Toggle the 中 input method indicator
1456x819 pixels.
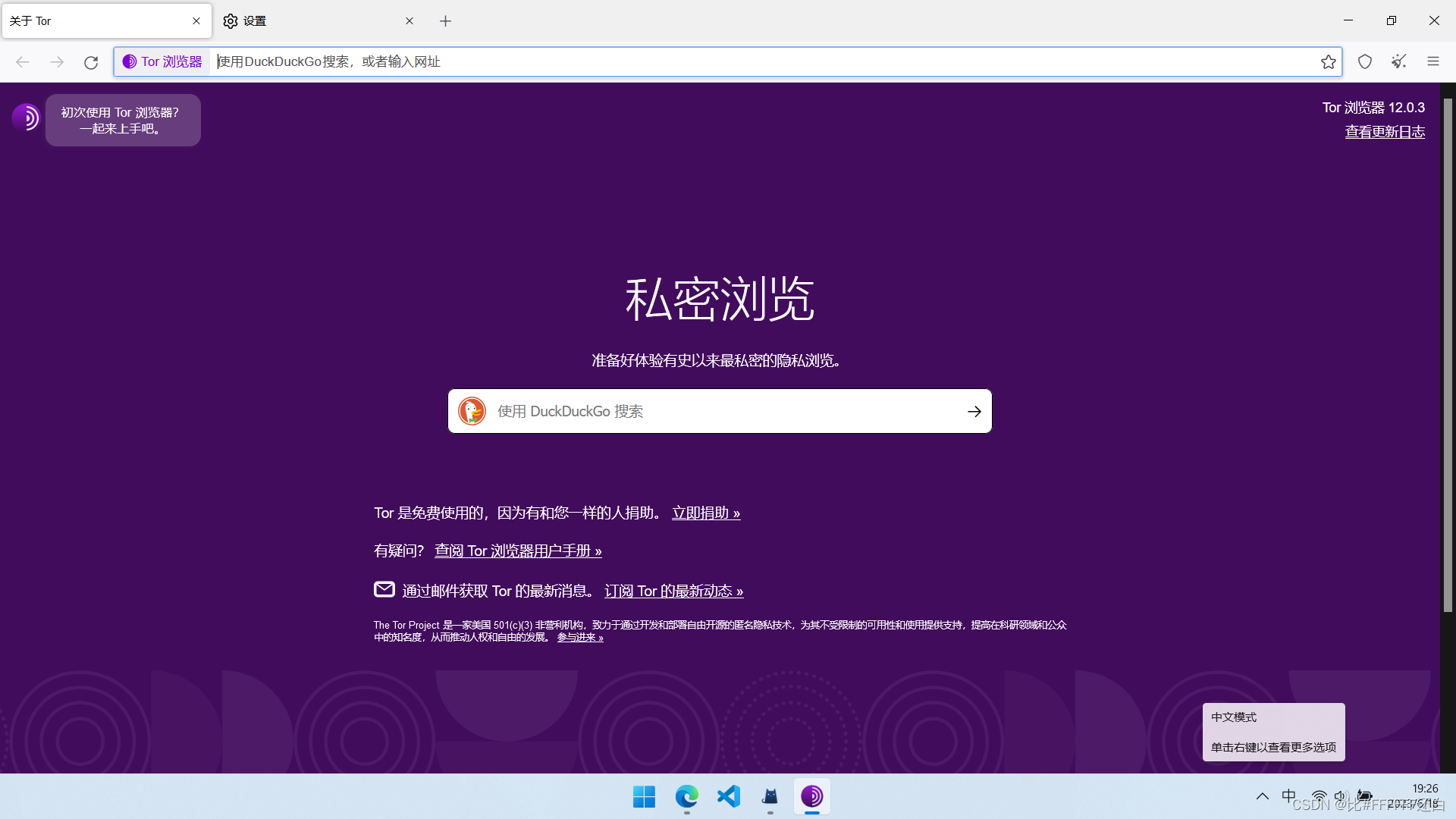pos(1288,795)
